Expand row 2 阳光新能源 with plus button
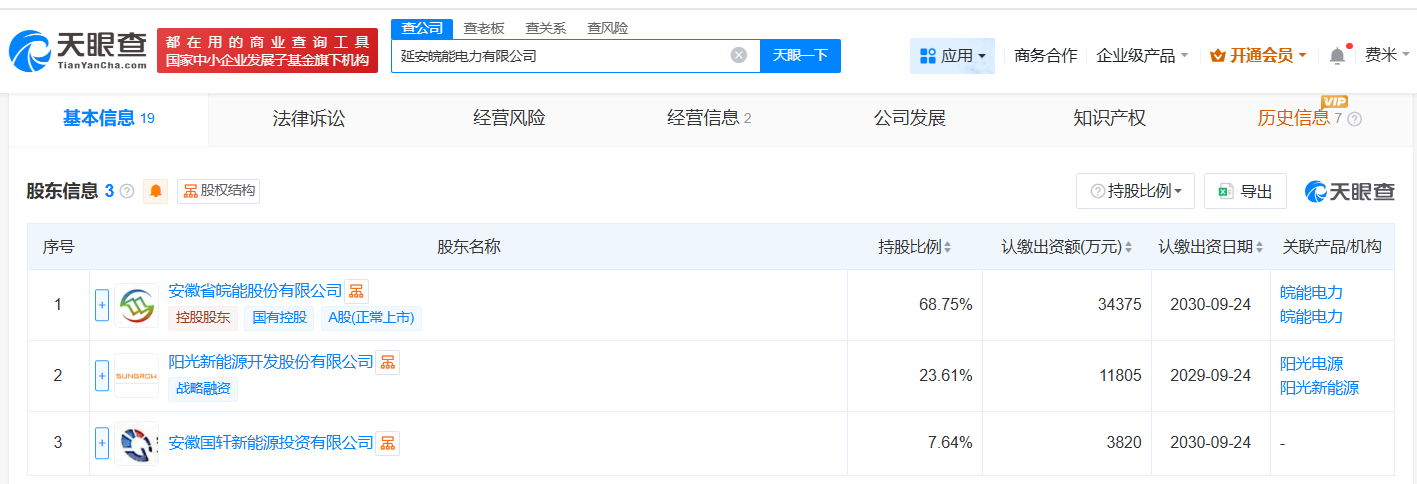The image size is (1417, 484). 102,376
